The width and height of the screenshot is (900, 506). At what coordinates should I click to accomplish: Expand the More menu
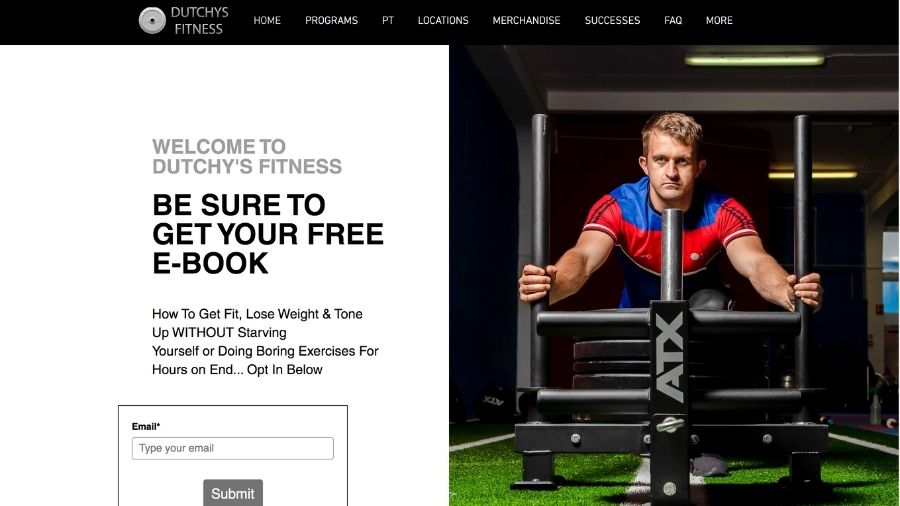(x=719, y=20)
